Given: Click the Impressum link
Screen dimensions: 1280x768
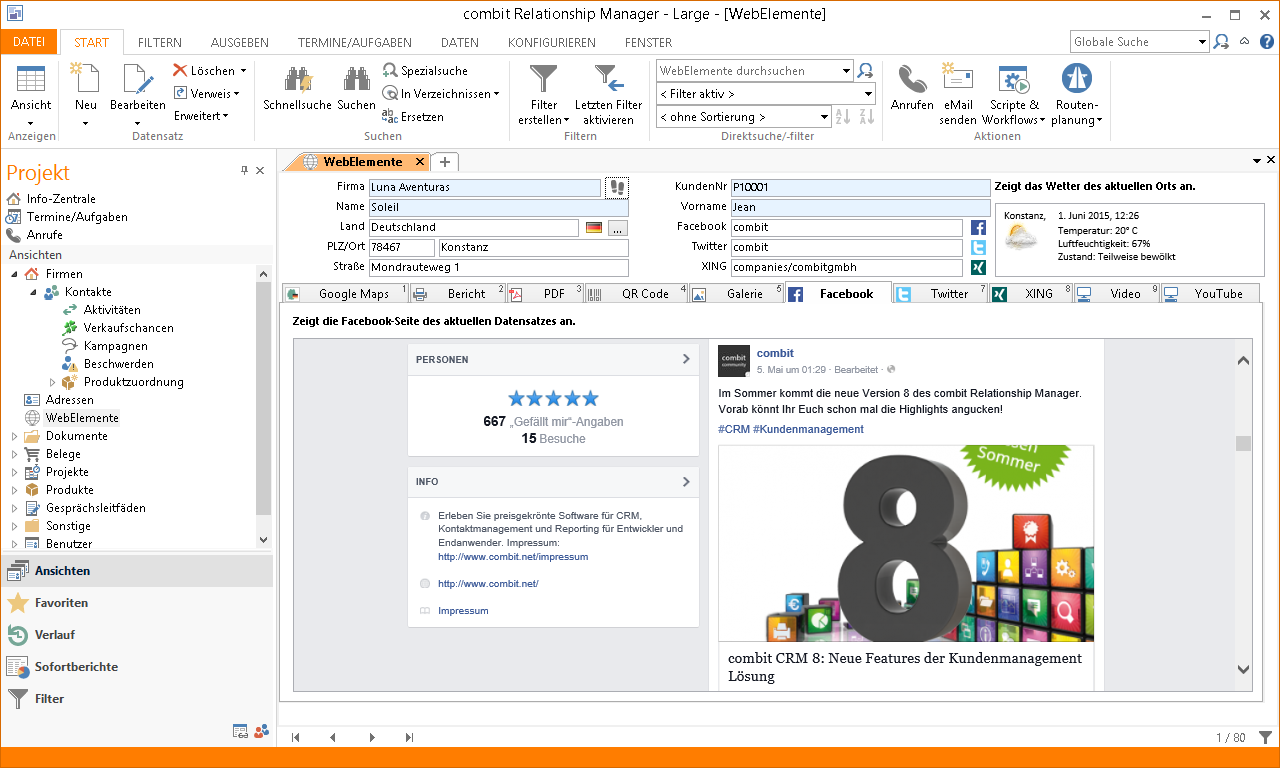Looking at the screenshot, I should [x=463, y=610].
